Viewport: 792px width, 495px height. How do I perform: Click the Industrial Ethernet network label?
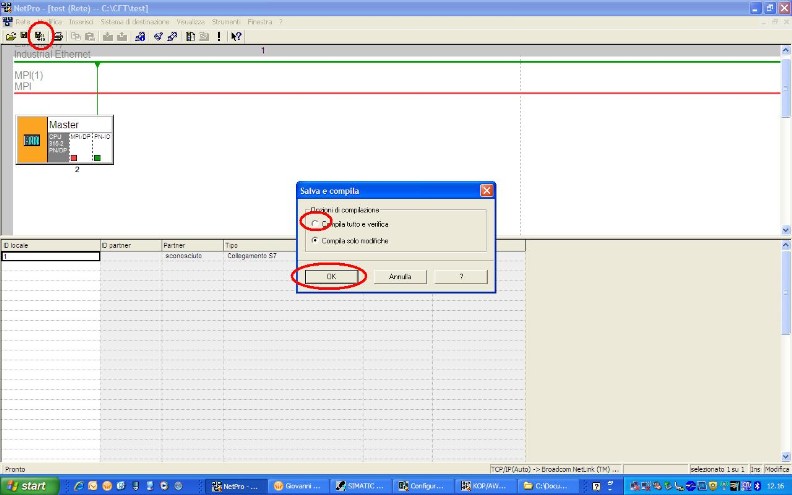(52, 54)
